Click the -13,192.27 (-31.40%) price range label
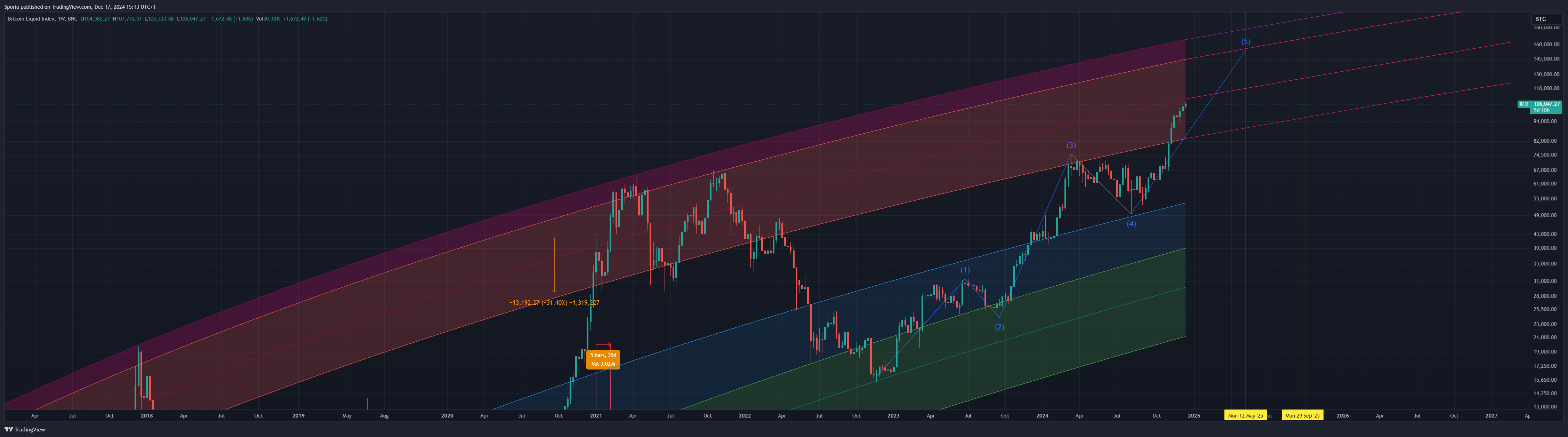The width and height of the screenshot is (1568, 437). click(554, 302)
